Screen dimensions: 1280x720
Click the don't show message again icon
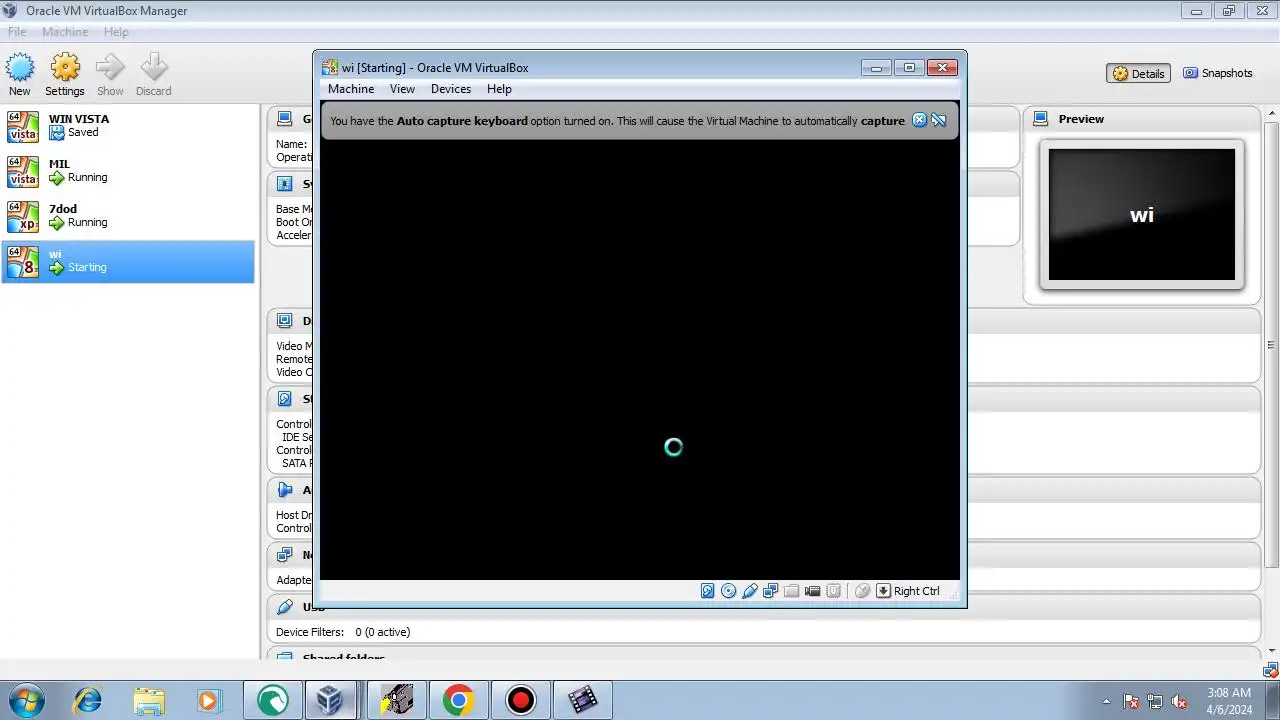(x=939, y=120)
